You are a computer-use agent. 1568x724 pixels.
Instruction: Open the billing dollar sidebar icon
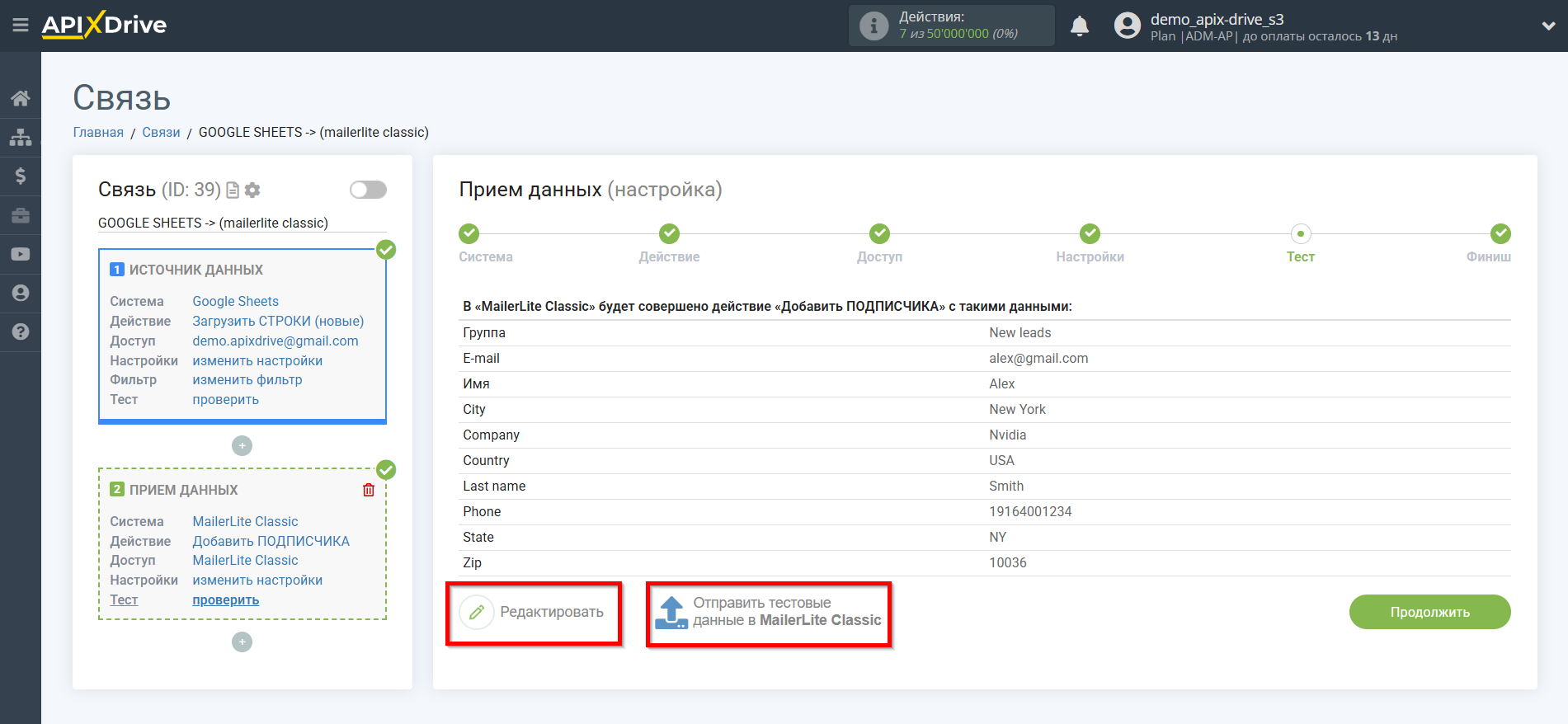(x=21, y=176)
